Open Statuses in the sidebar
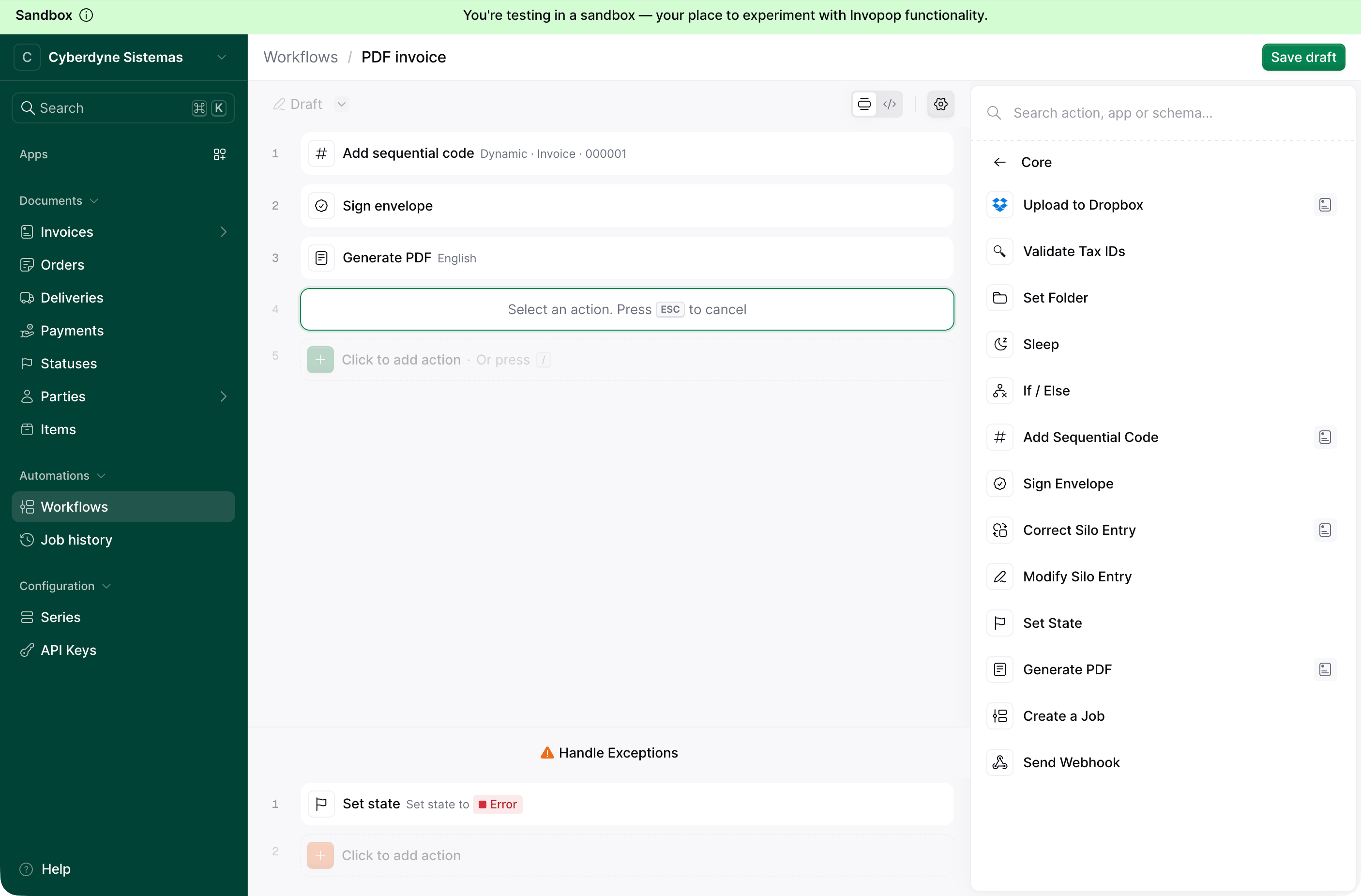The width and height of the screenshot is (1361, 896). tap(123, 364)
